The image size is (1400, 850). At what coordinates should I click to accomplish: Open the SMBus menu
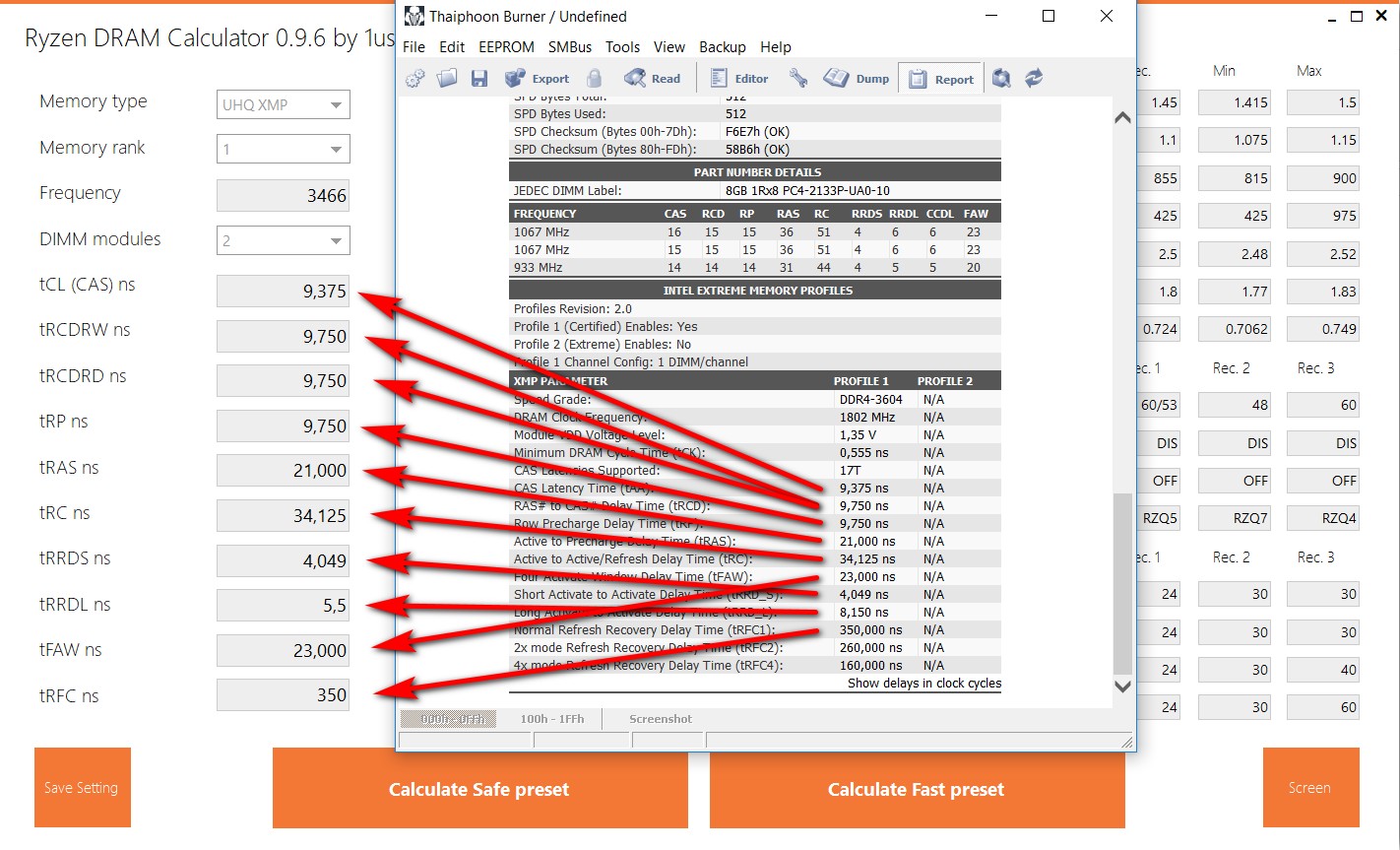[x=570, y=47]
